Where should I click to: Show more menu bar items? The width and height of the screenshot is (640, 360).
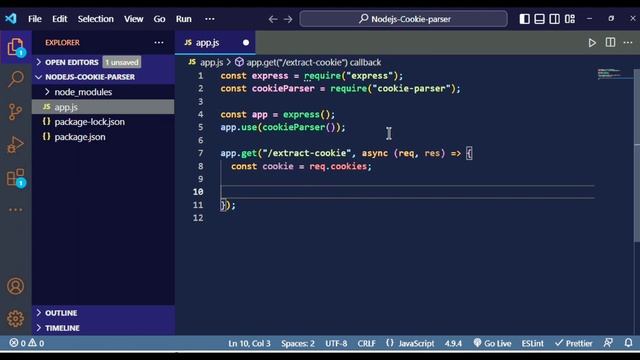(210, 19)
